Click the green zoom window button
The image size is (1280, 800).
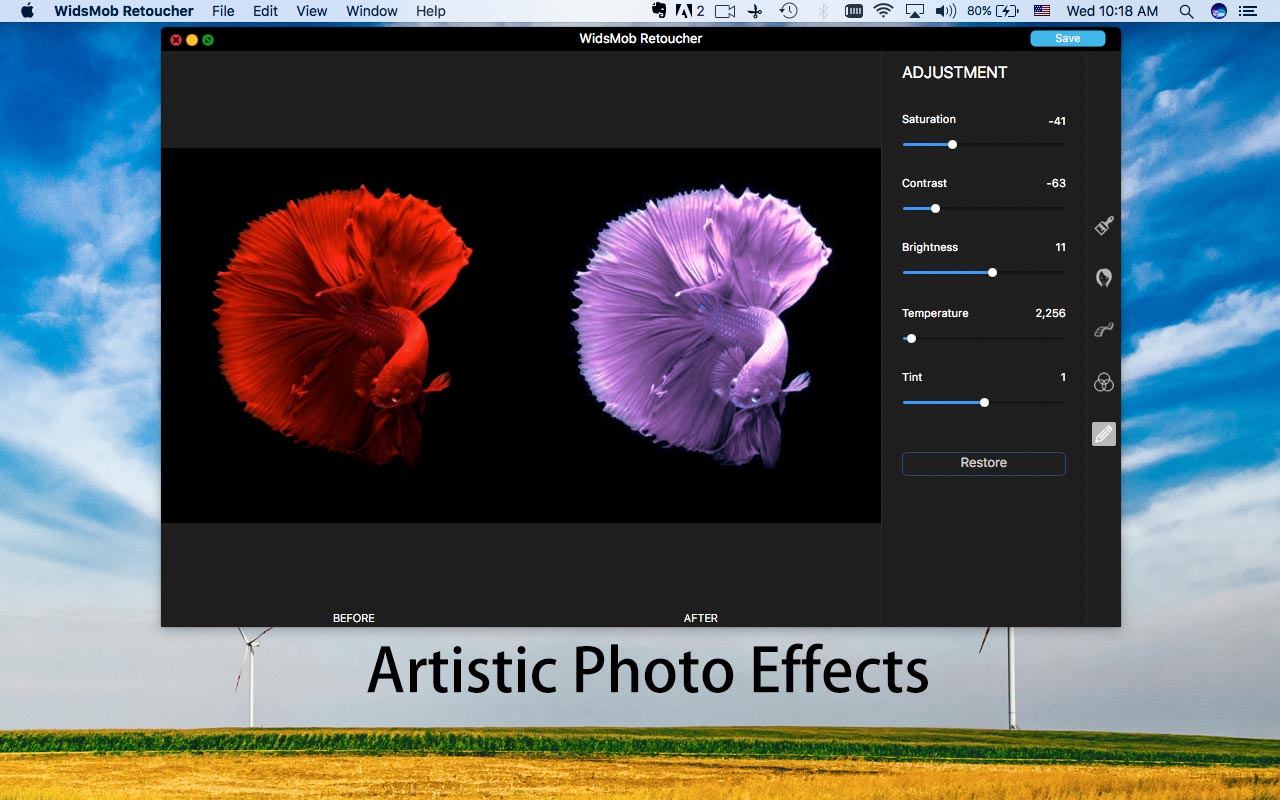point(208,40)
